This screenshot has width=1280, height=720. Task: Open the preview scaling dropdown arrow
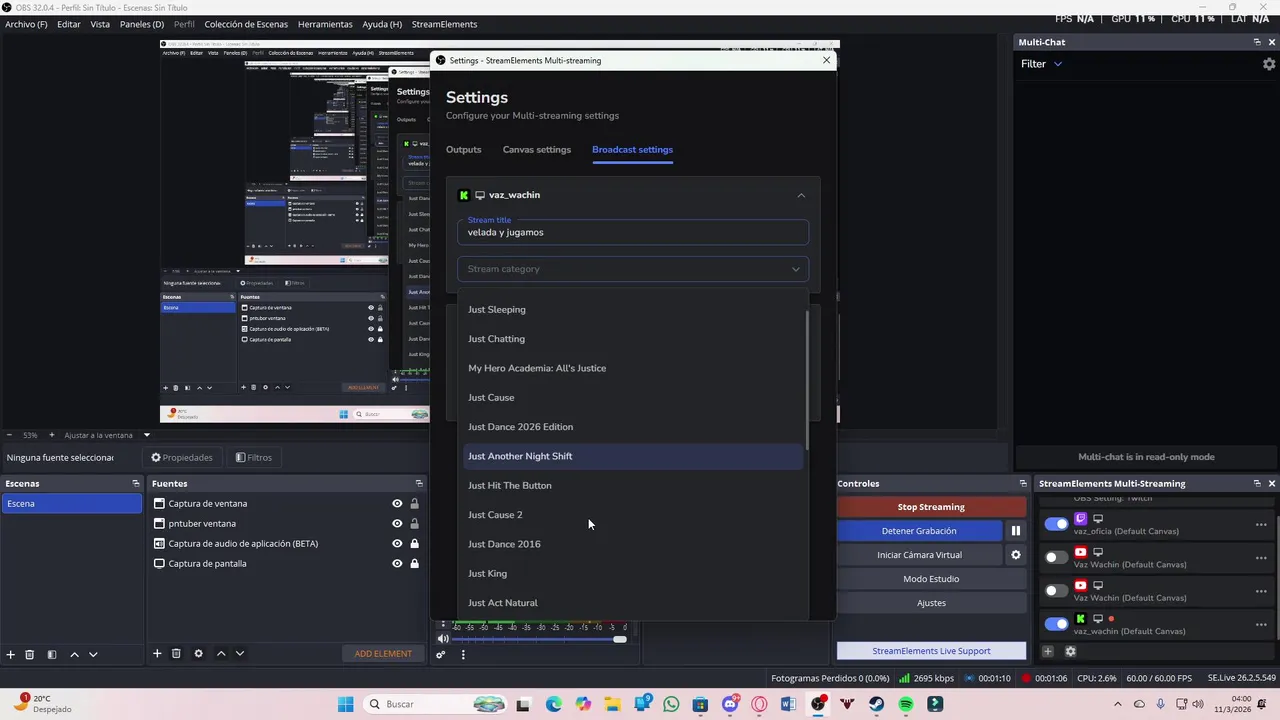pyautogui.click(x=146, y=435)
